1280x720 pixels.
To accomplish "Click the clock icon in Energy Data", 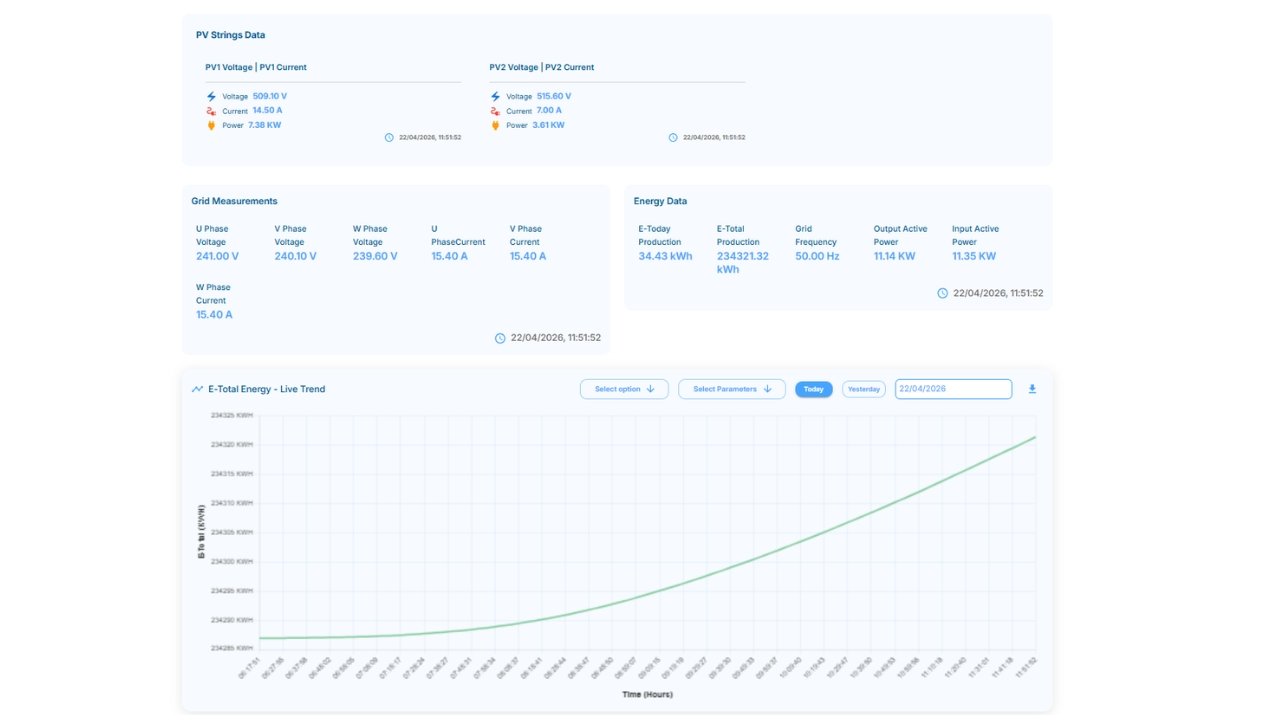I will click(x=942, y=293).
